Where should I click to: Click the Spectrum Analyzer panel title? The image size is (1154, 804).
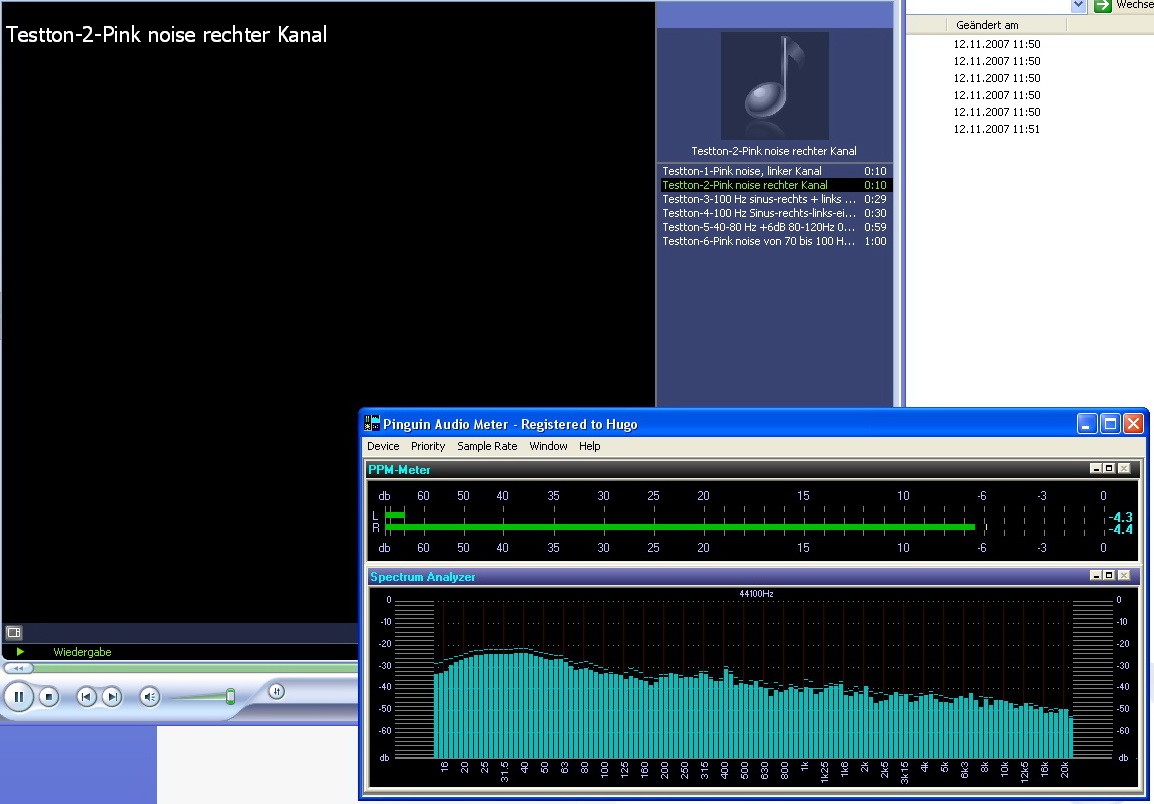coord(422,576)
